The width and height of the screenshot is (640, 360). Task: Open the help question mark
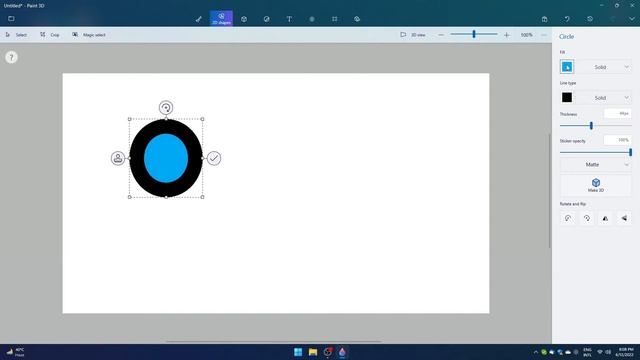(11, 57)
